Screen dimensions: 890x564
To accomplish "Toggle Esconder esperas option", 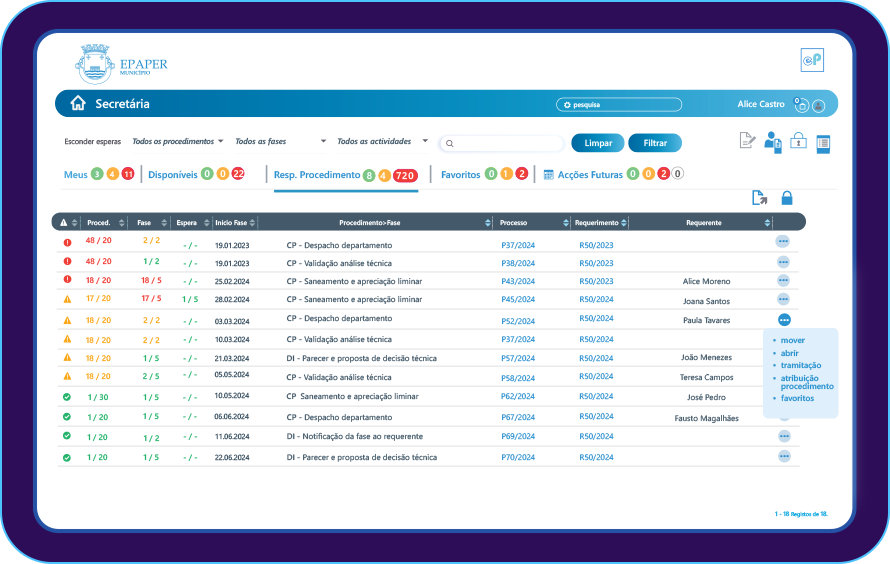I will point(92,142).
